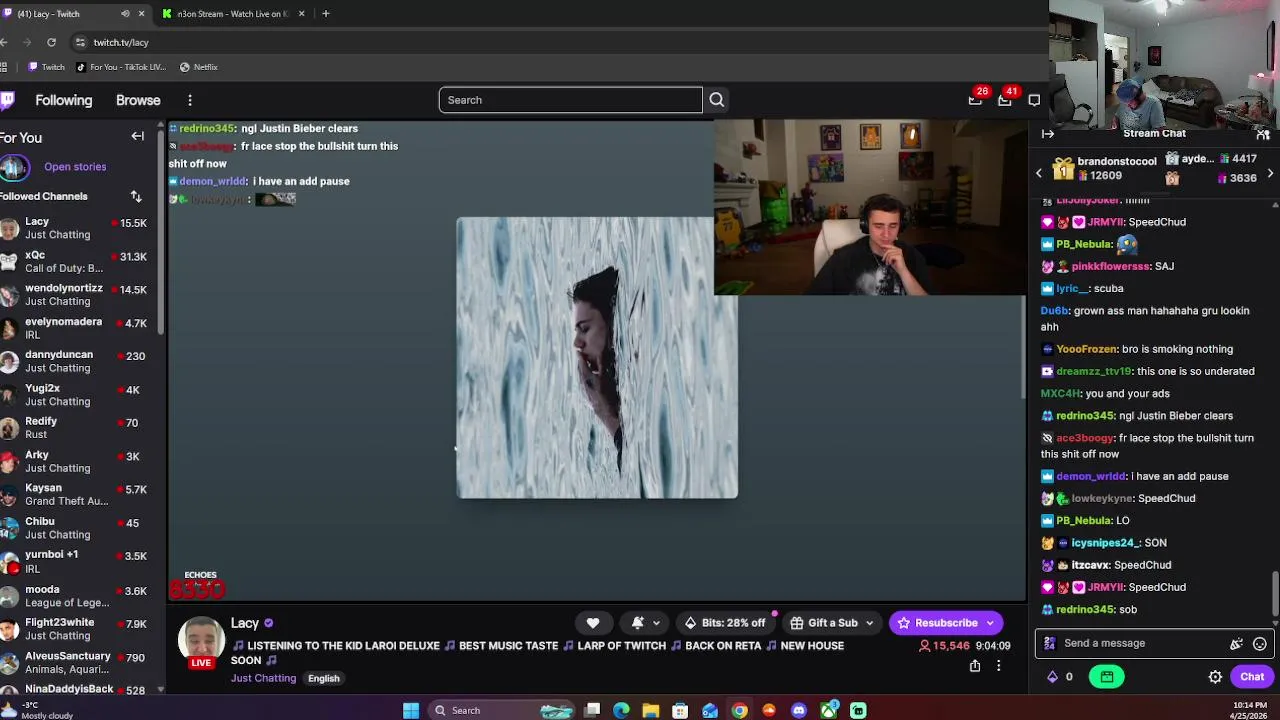Open the Windows Start menu
The height and width of the screenshot is (720, 1280).
[x=410, y=711]
